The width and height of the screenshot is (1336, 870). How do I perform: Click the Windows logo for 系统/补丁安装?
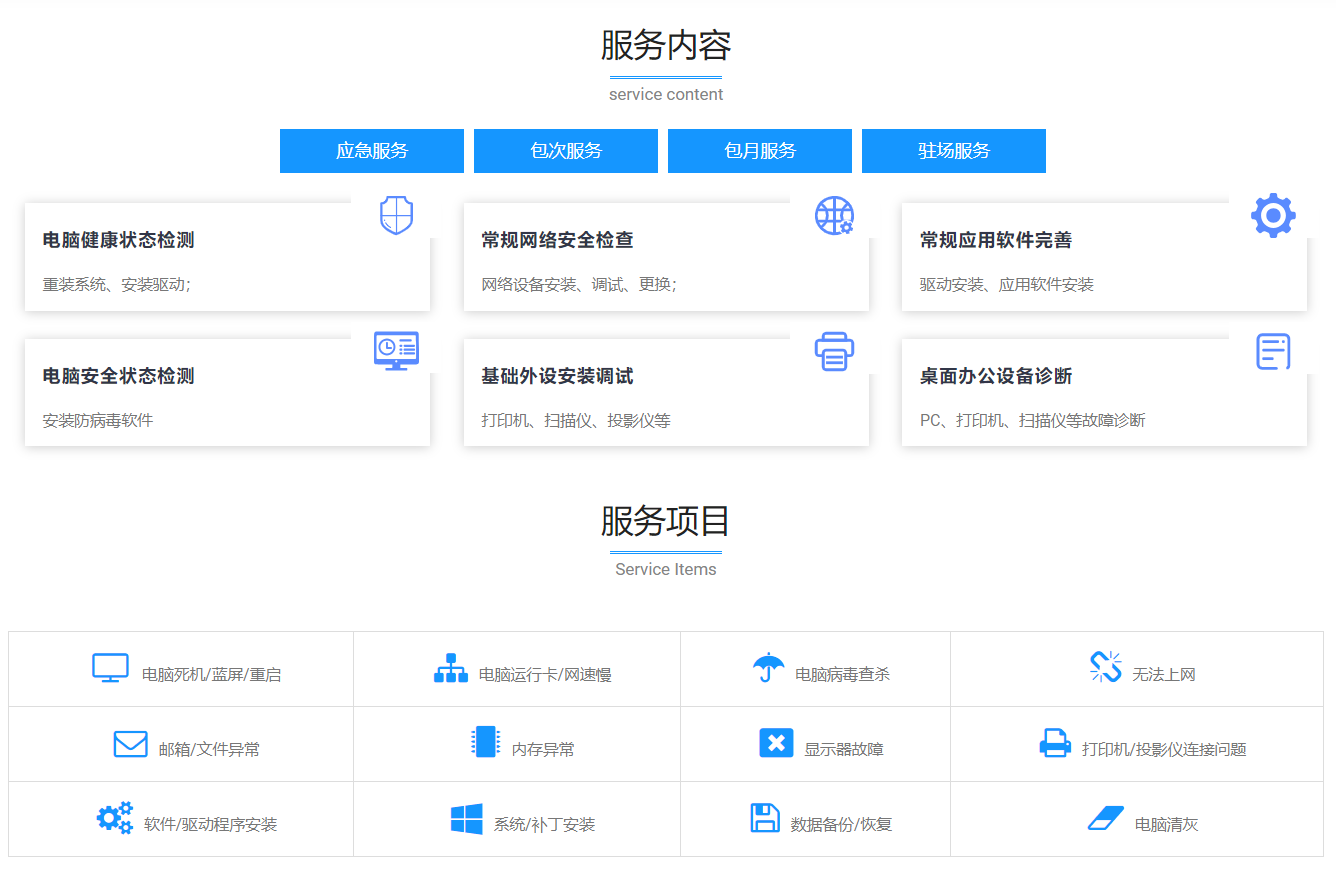click(466, 819)
